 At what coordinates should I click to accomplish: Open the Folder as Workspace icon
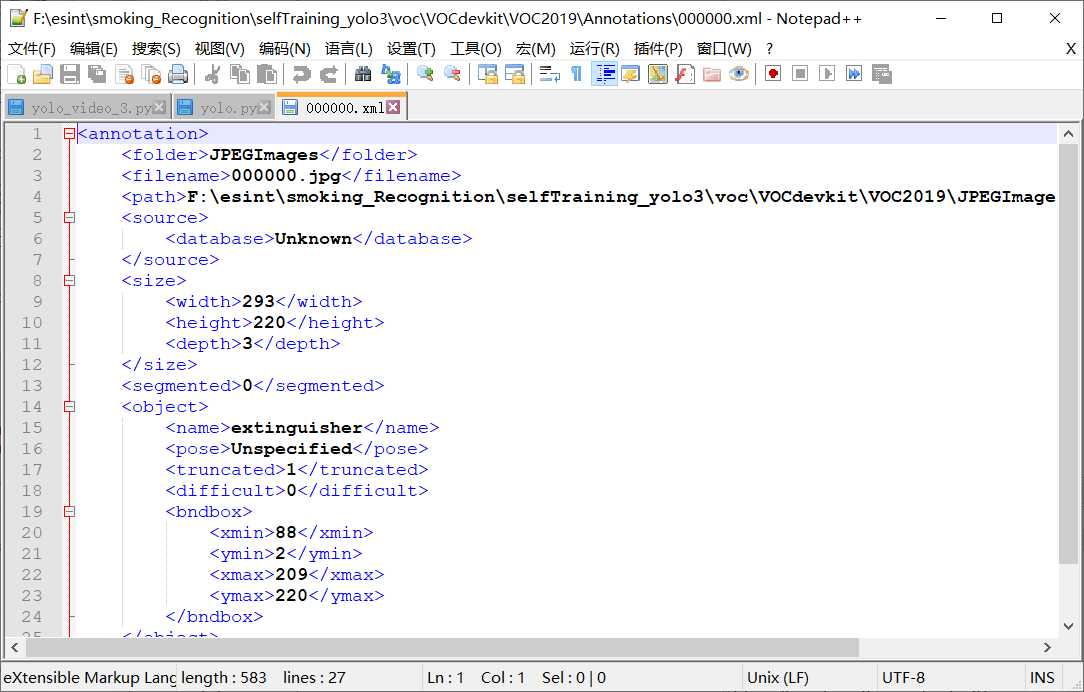pos(711,74)
